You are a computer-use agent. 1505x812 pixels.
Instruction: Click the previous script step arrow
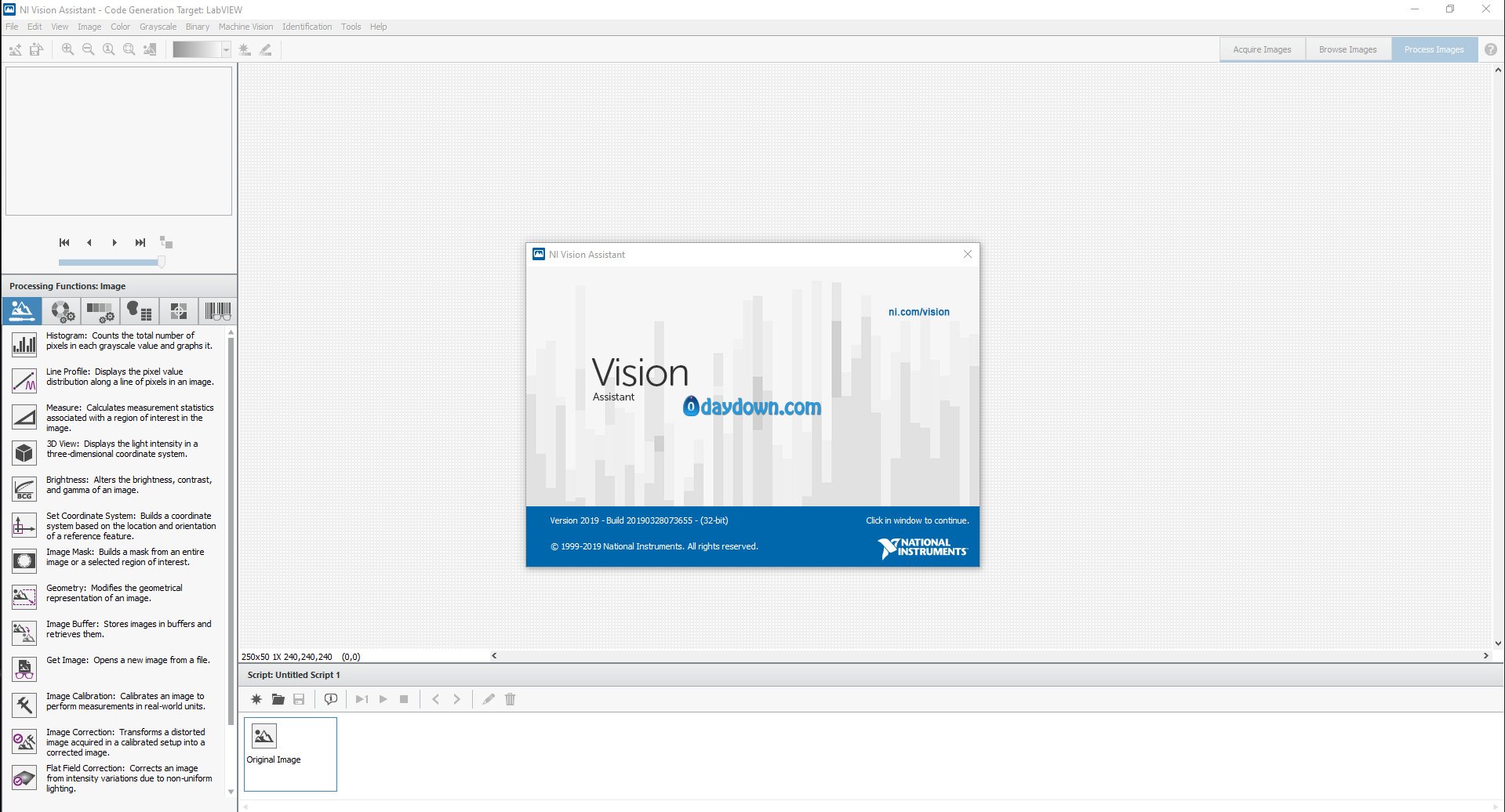click(436, 699)
